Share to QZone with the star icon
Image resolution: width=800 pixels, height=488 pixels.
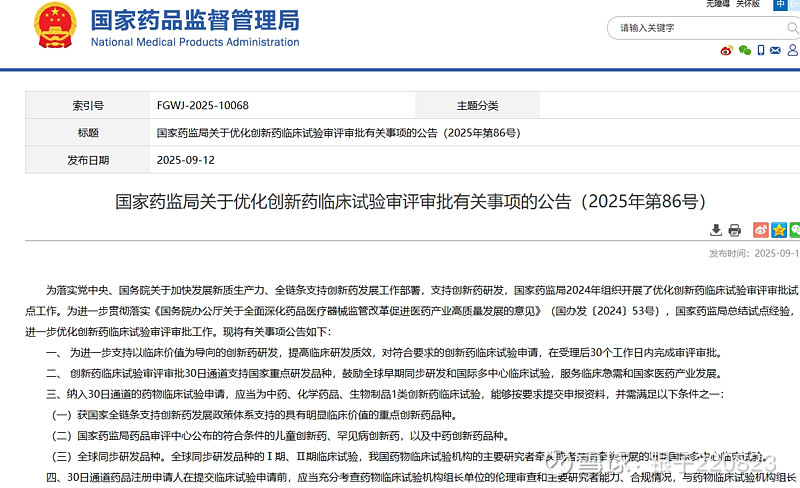tap(779, 230)
